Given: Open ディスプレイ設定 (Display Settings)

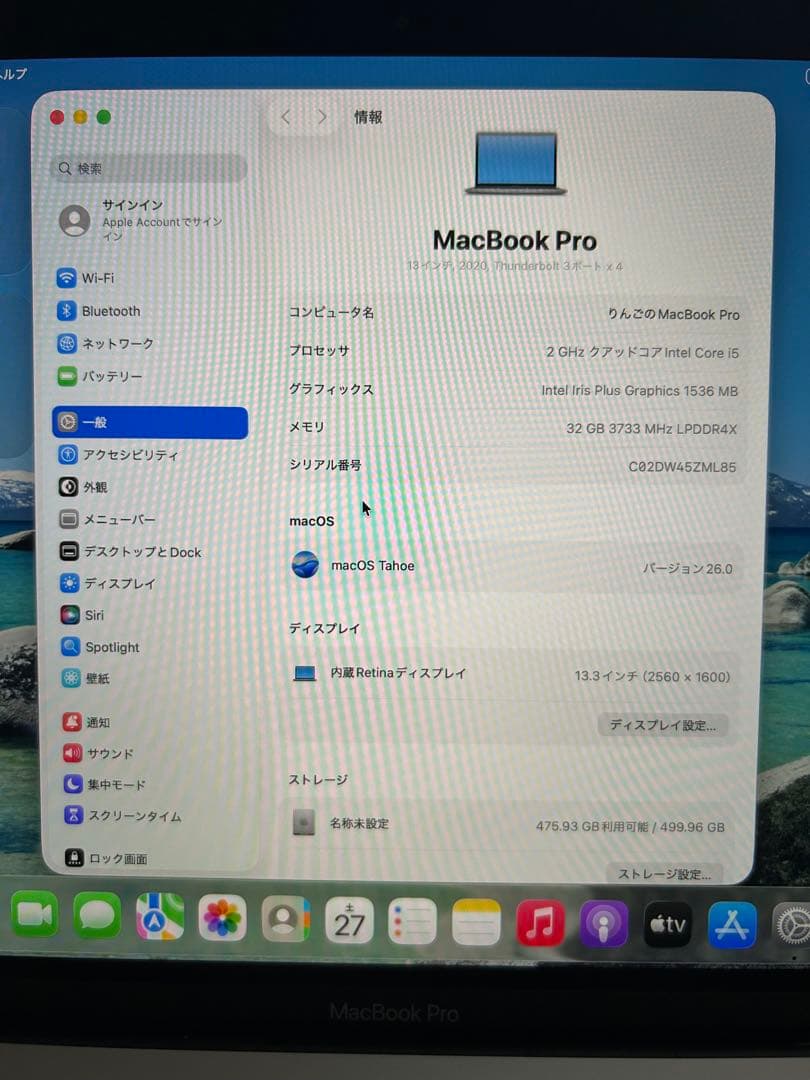Looking at the screenshot, I should [663, 725].
